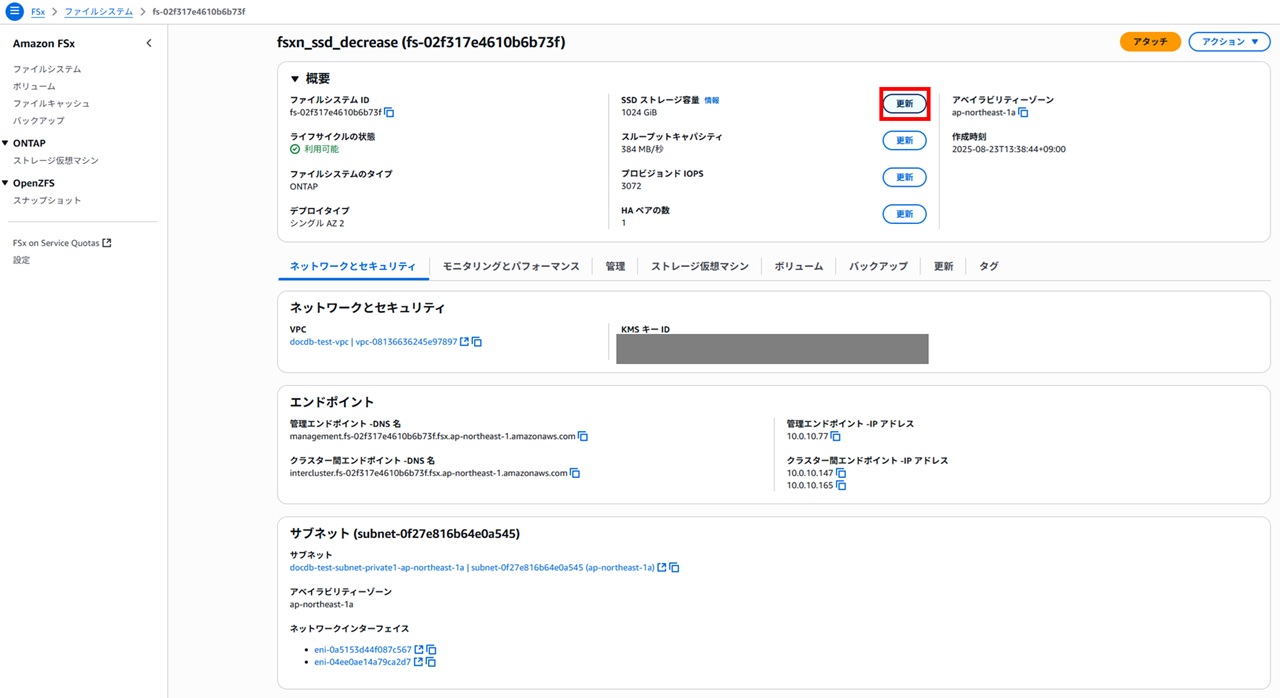Image resolution: width=1280 pixels, height=698 pixels.
Task: Open network interface eni-0a5153d44f087c567 link
Action: [363, 650]
